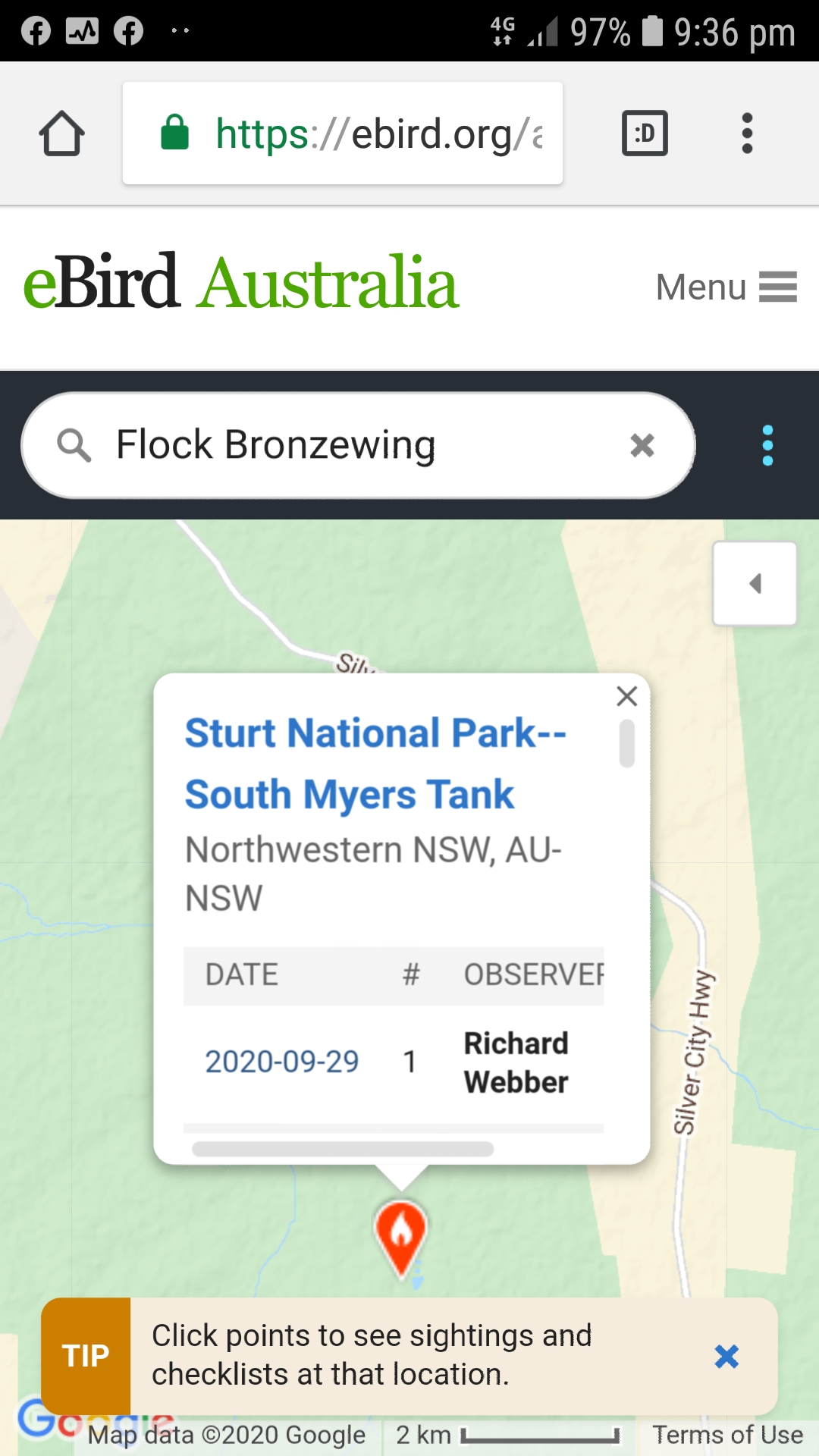Open the Terms of Use link

tap(728, 1435)
